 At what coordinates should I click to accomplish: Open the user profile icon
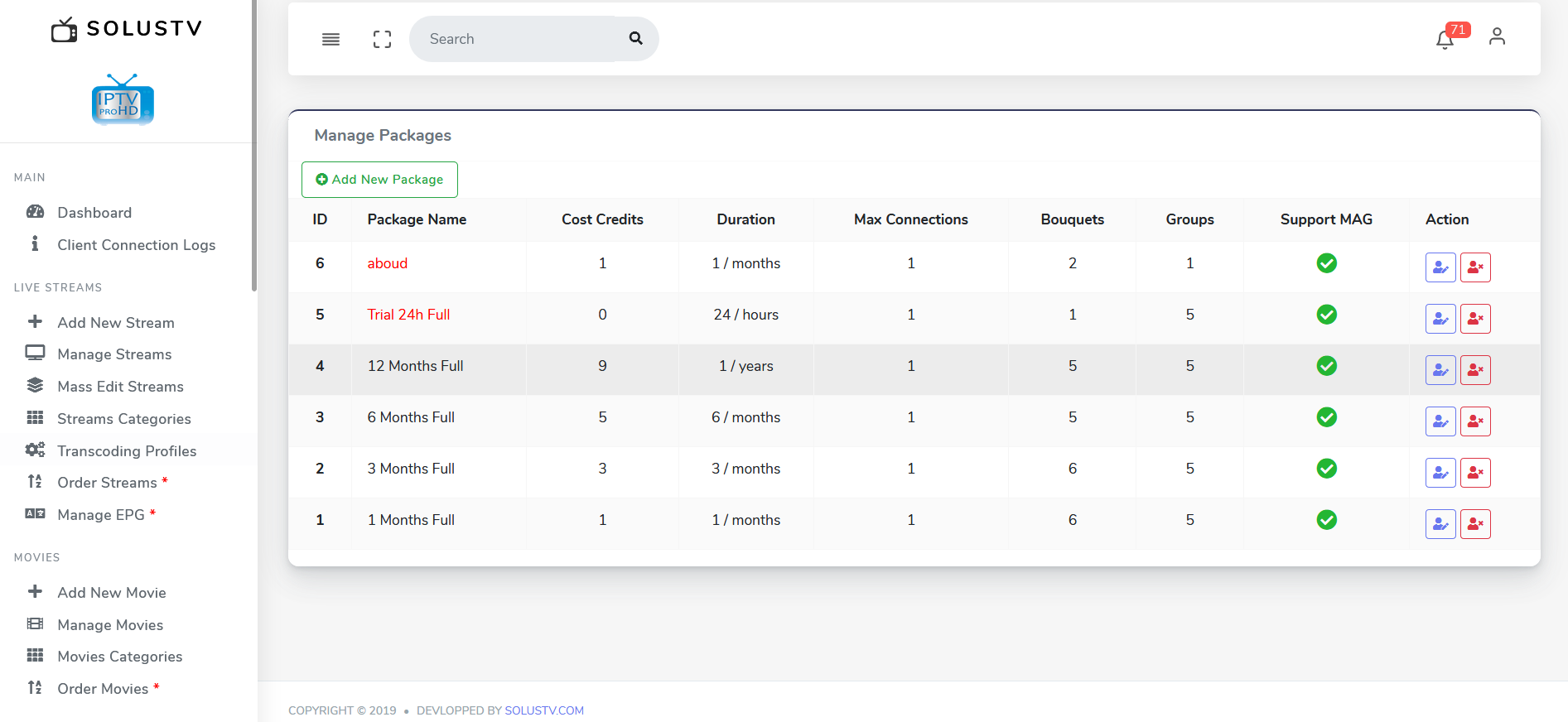coord(1497,36)
